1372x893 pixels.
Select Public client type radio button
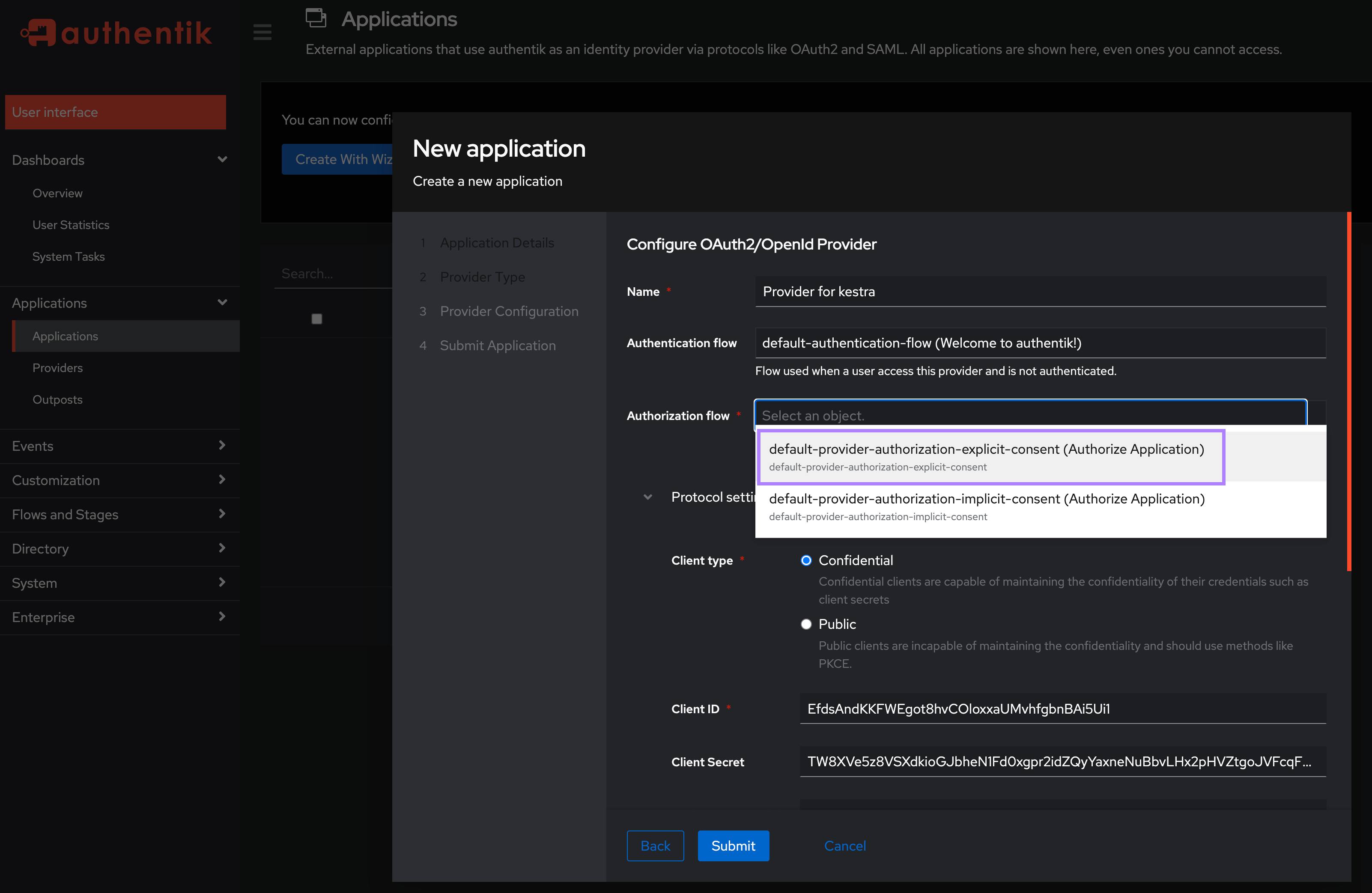coord(805,624)
